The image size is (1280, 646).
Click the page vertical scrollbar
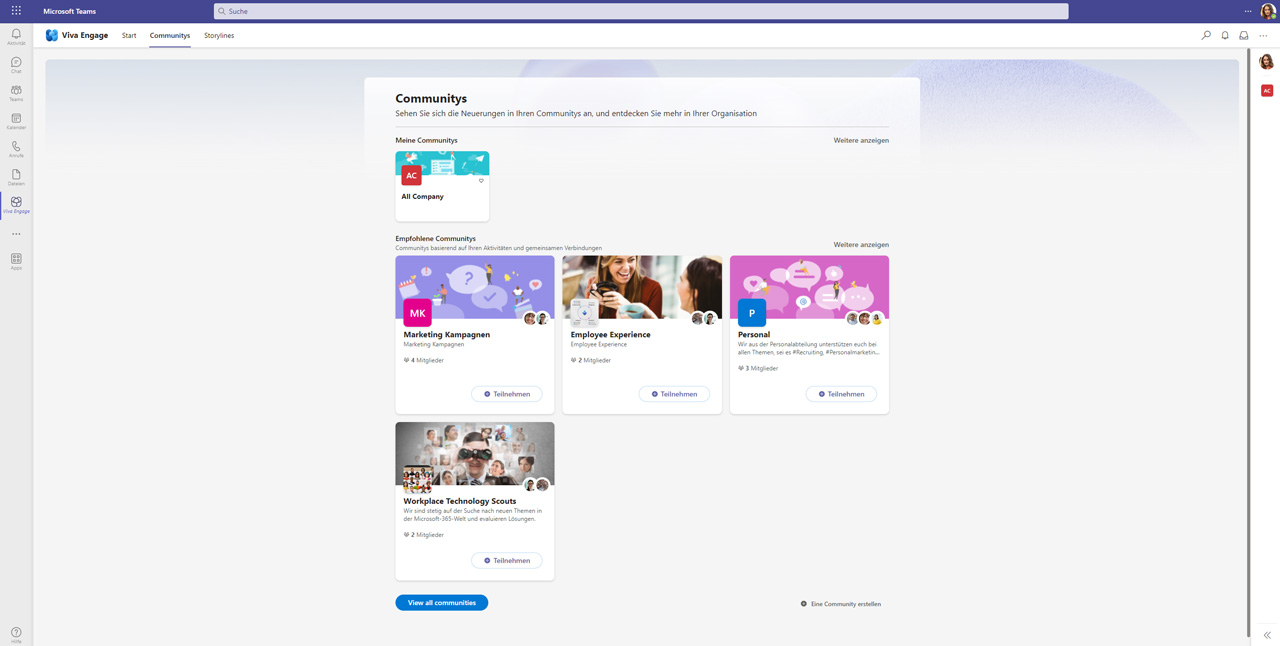[x=1250, y=340]
